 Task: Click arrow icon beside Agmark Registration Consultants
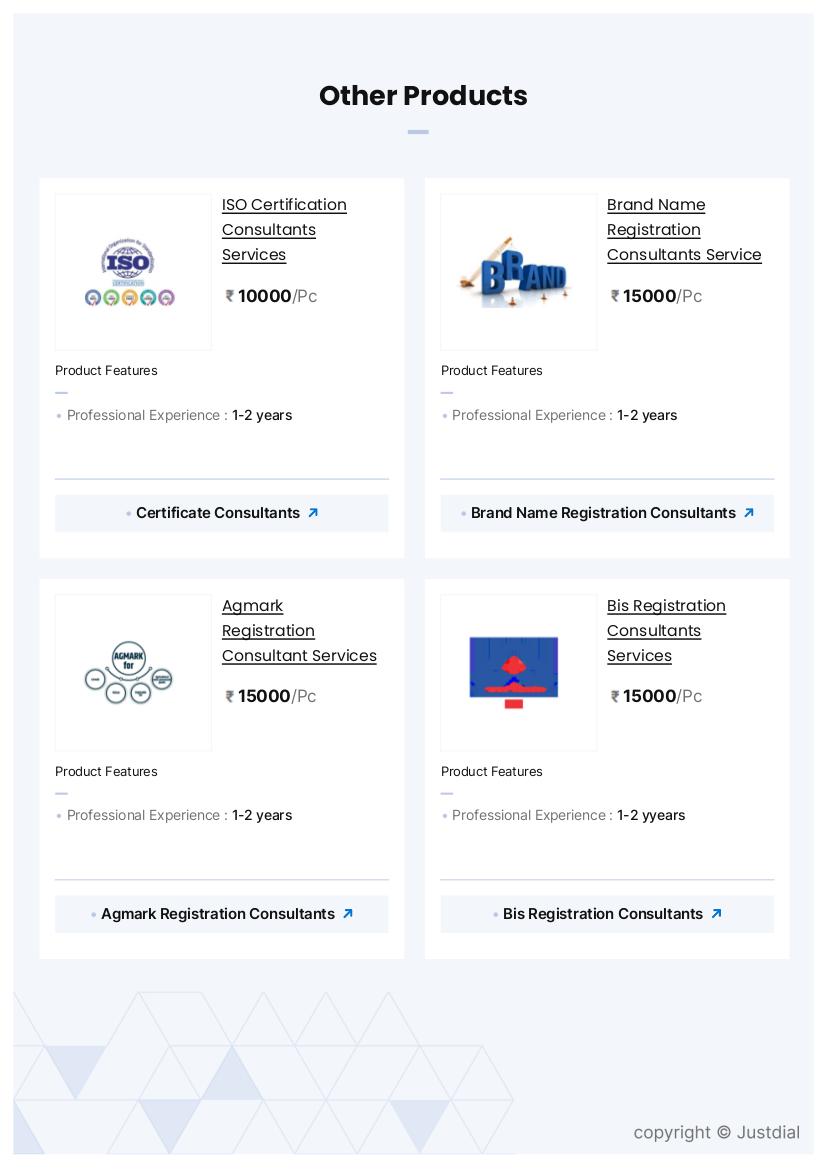(x=348, y=914)
